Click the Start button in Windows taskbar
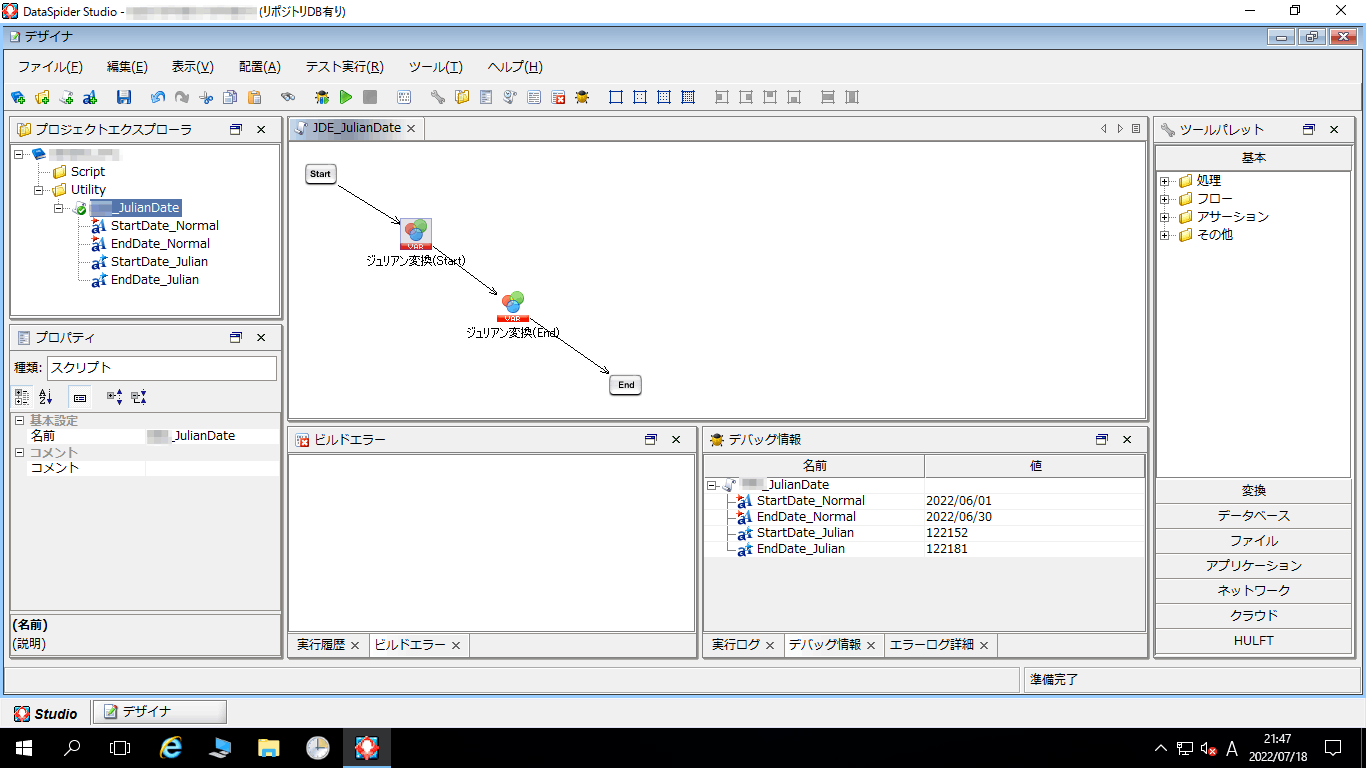Viewport: 1366px width, 768px height. (23, 747)
